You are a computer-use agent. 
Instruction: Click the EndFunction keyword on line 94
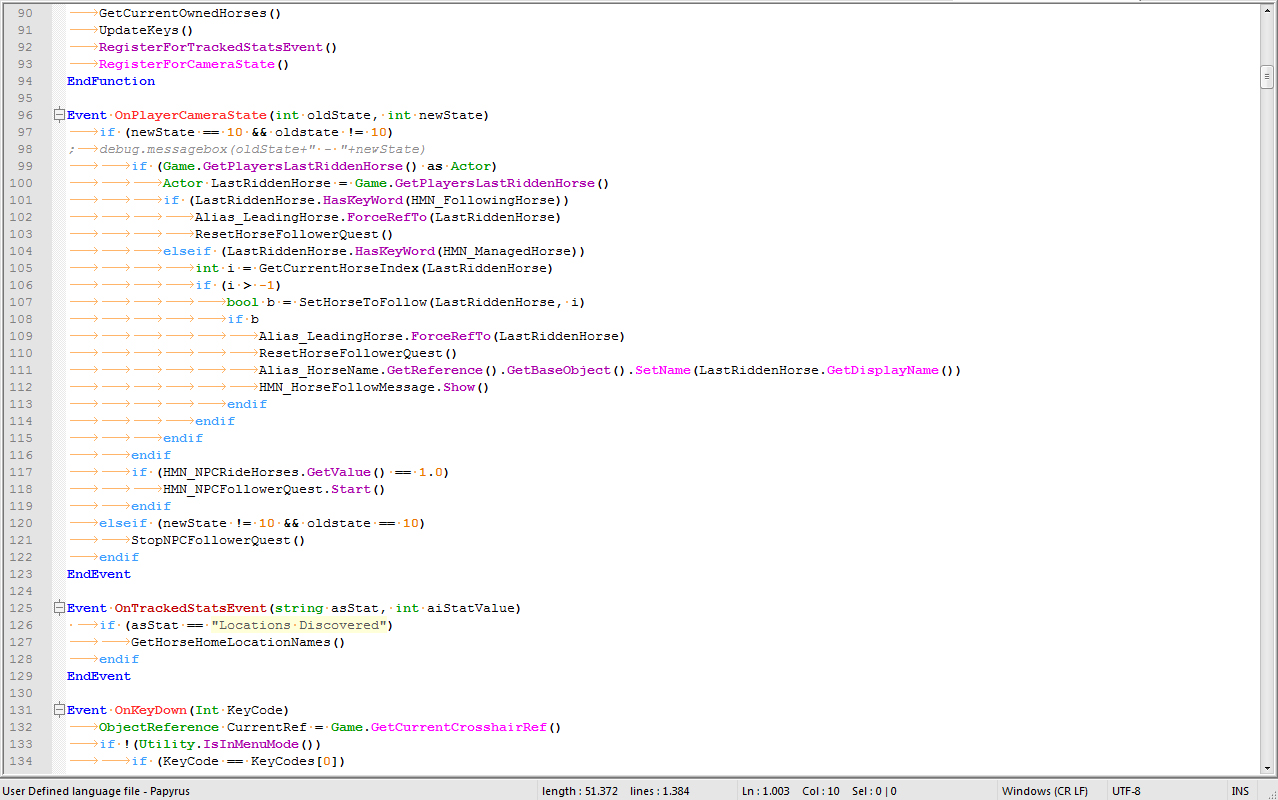(x=110, y=81)
